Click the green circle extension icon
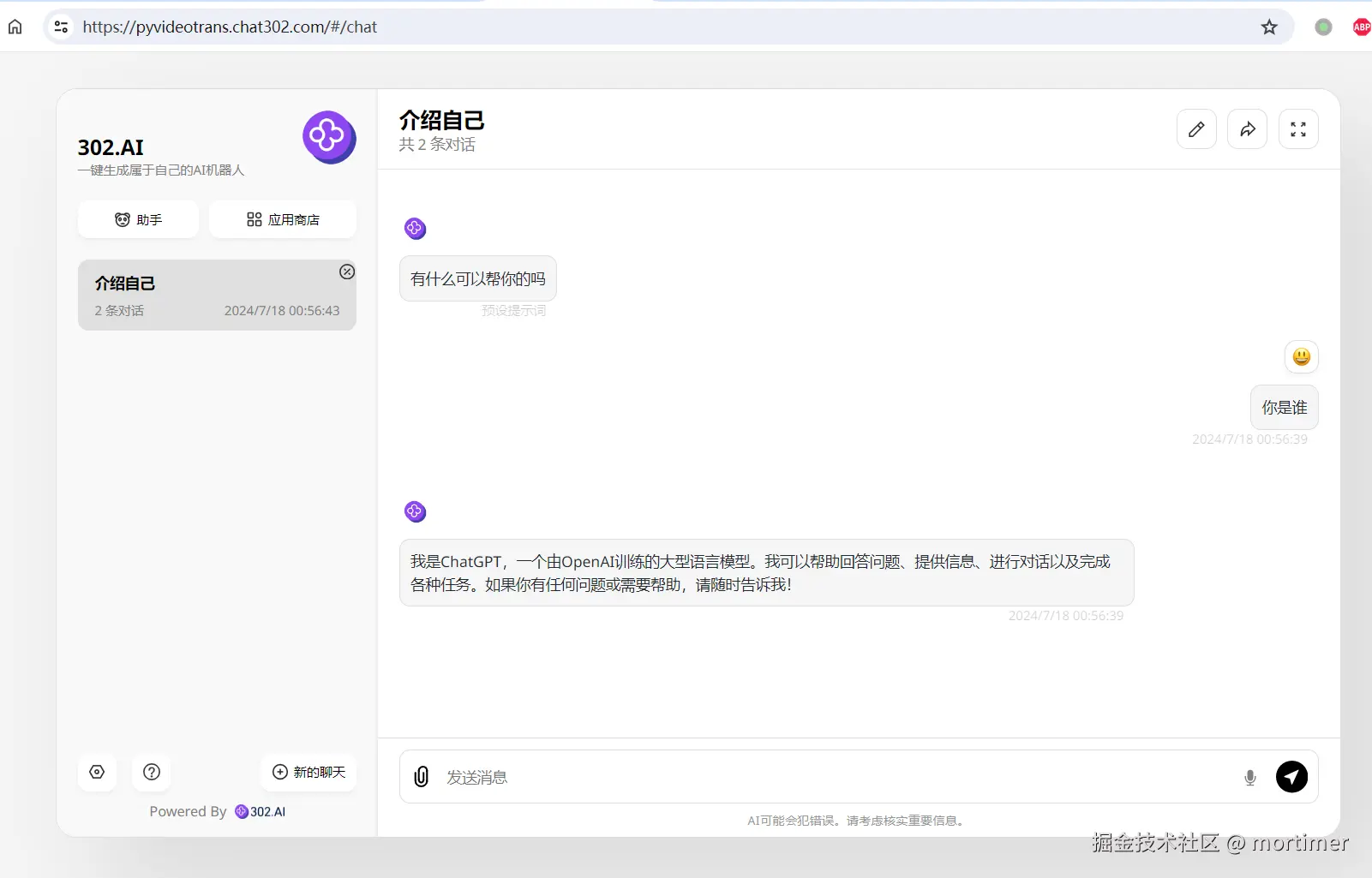This screenshot has height=878, width=1372. point(1323,27)
